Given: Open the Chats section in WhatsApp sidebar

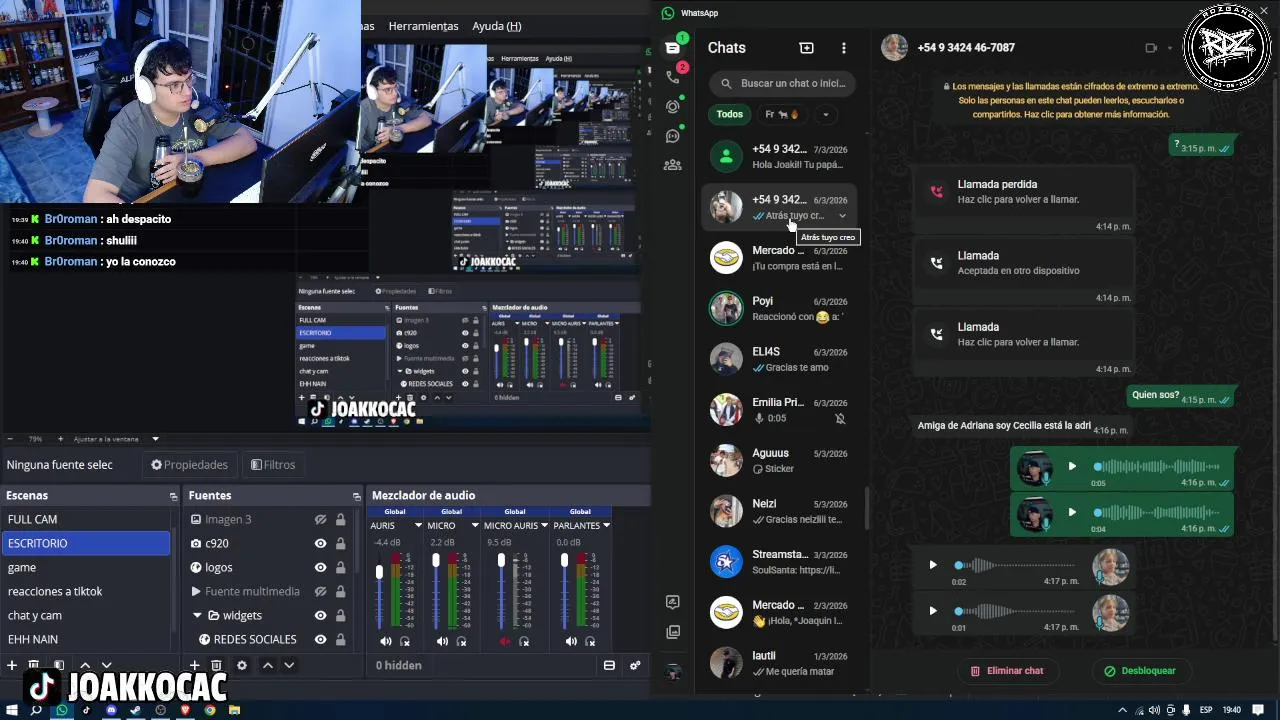Looking at the screenshot, I should click(x=672, y=47).
